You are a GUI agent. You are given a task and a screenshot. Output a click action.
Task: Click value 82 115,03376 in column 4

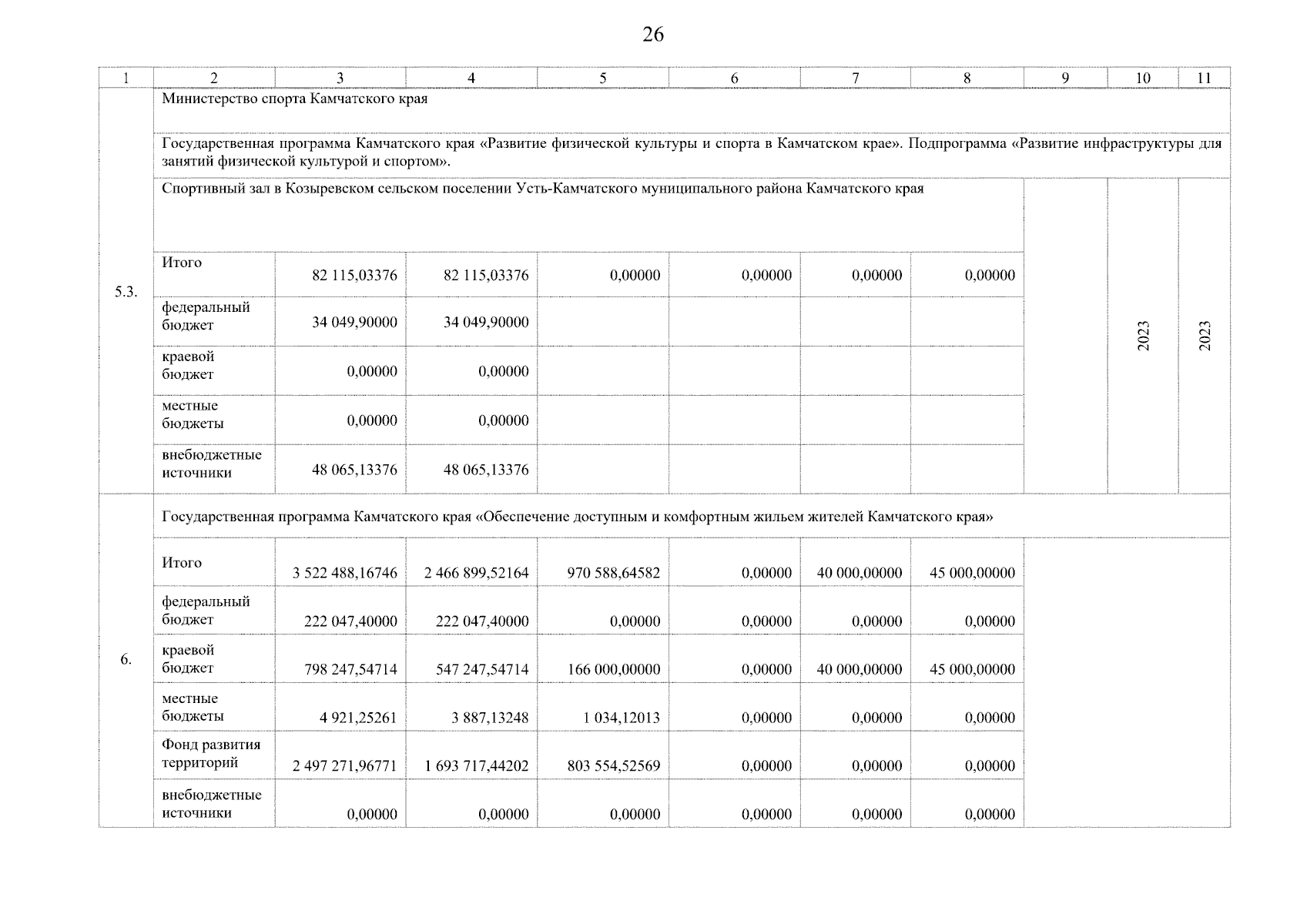pos(486,276)
